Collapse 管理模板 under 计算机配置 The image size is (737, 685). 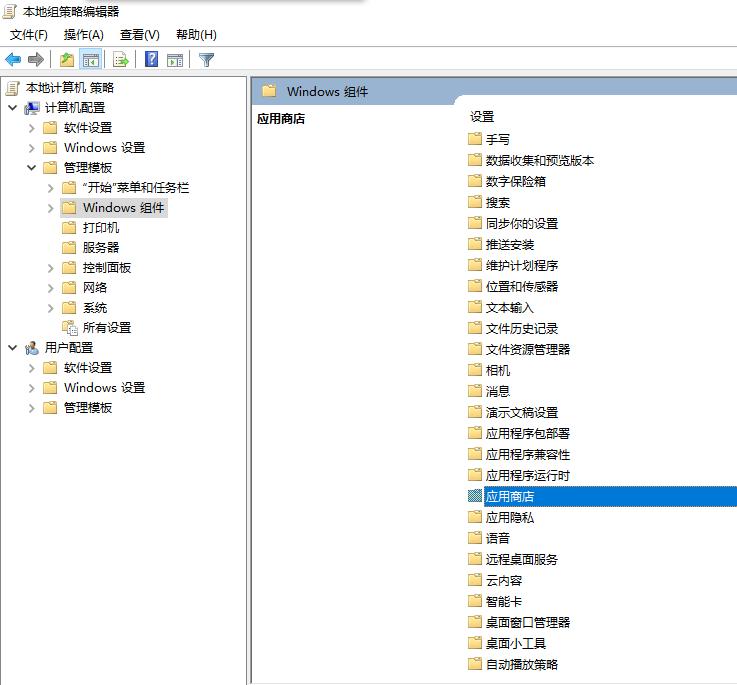pyautogui.click(x=32, y=167)
